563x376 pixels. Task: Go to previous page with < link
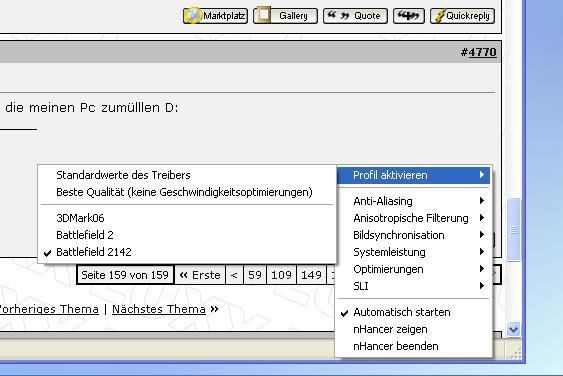click(234, 275)
